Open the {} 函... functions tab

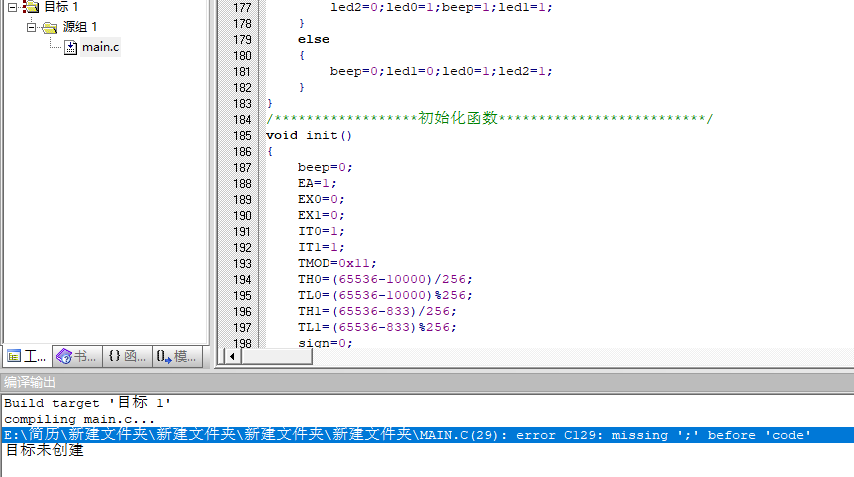tap(127, 356)
